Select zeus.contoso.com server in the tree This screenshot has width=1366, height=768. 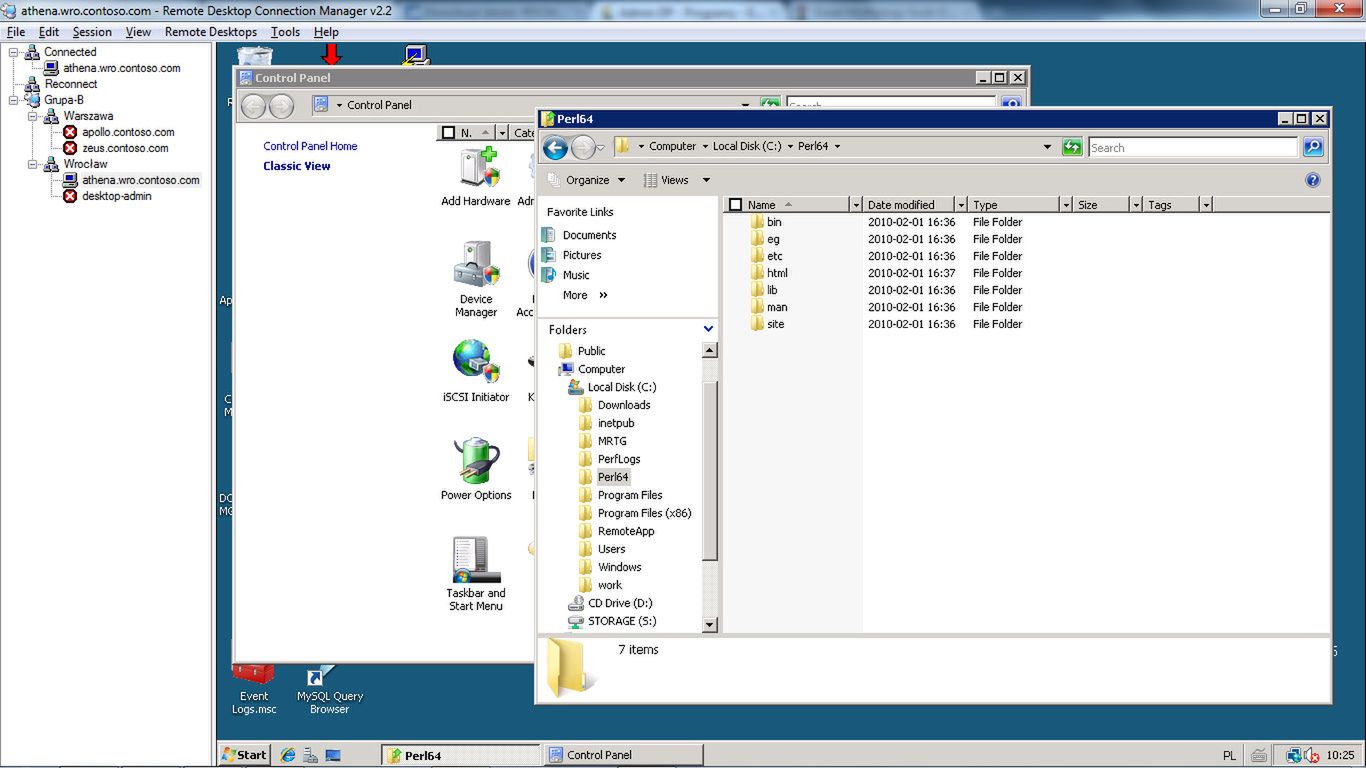(125, 148)
